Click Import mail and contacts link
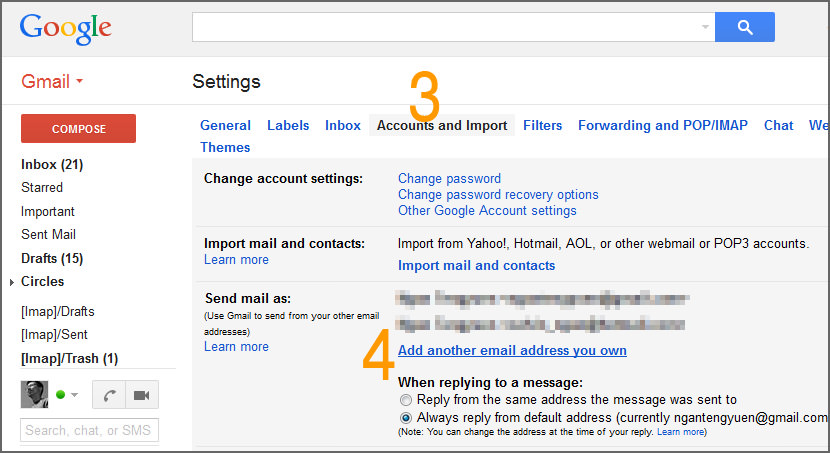Screen dimensions: 830x453 coord(476,265)
